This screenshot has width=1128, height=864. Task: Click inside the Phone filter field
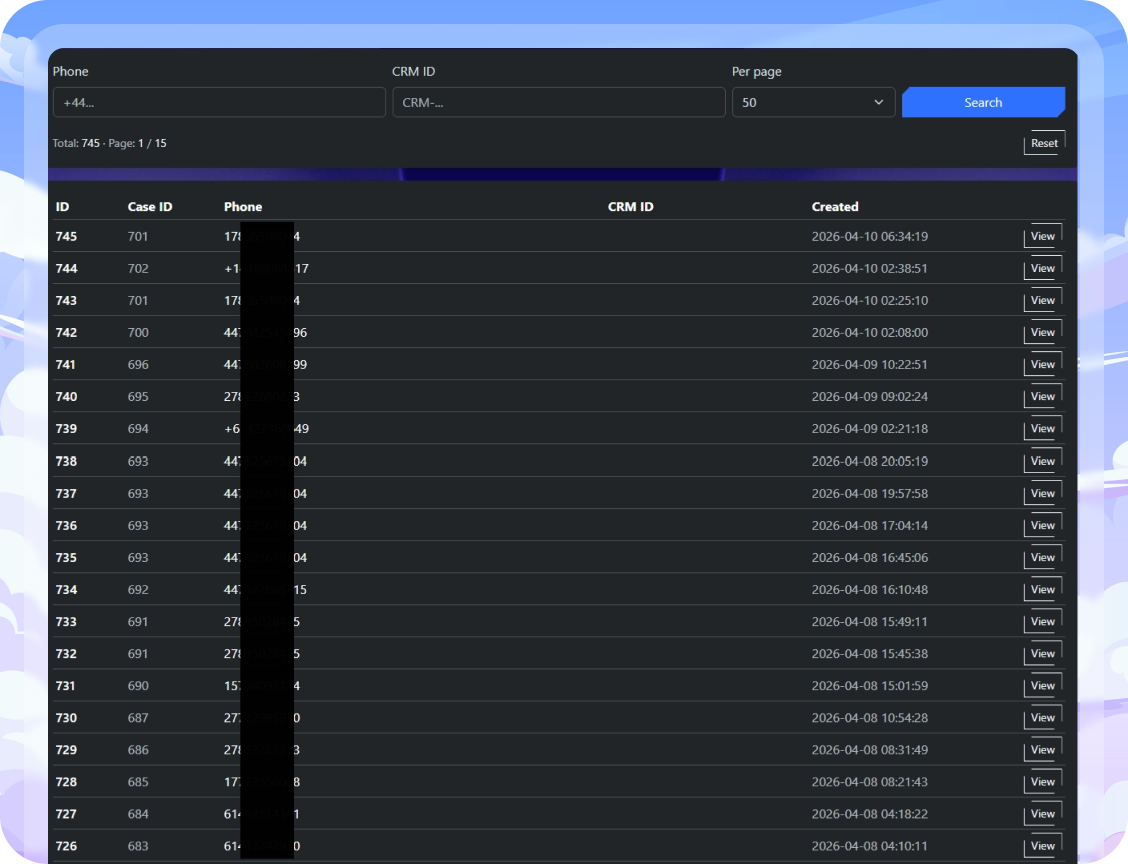coord(218,102)
